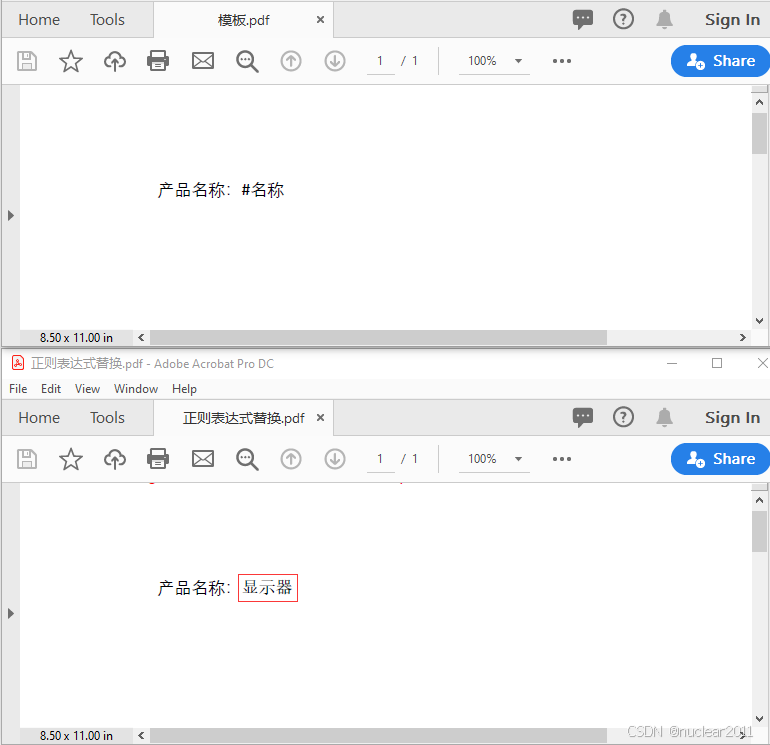Previous page arrow in 正则表达式替换.pdf window
The image size is (770, 745).
pos(291,459)
